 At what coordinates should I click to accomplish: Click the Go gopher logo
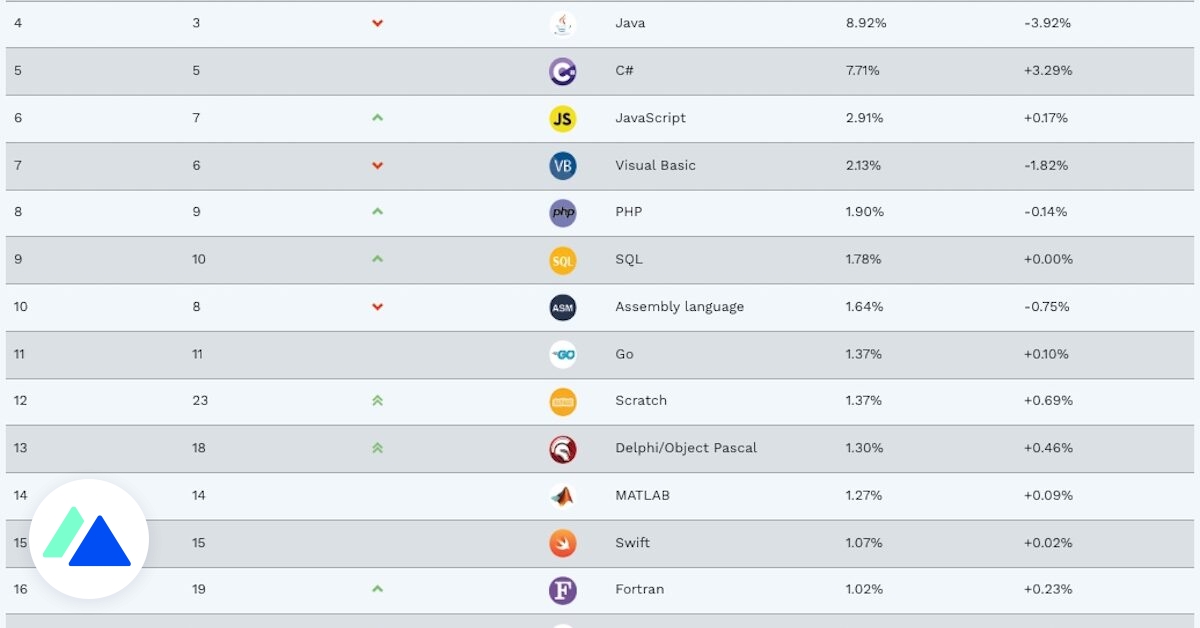563,354
